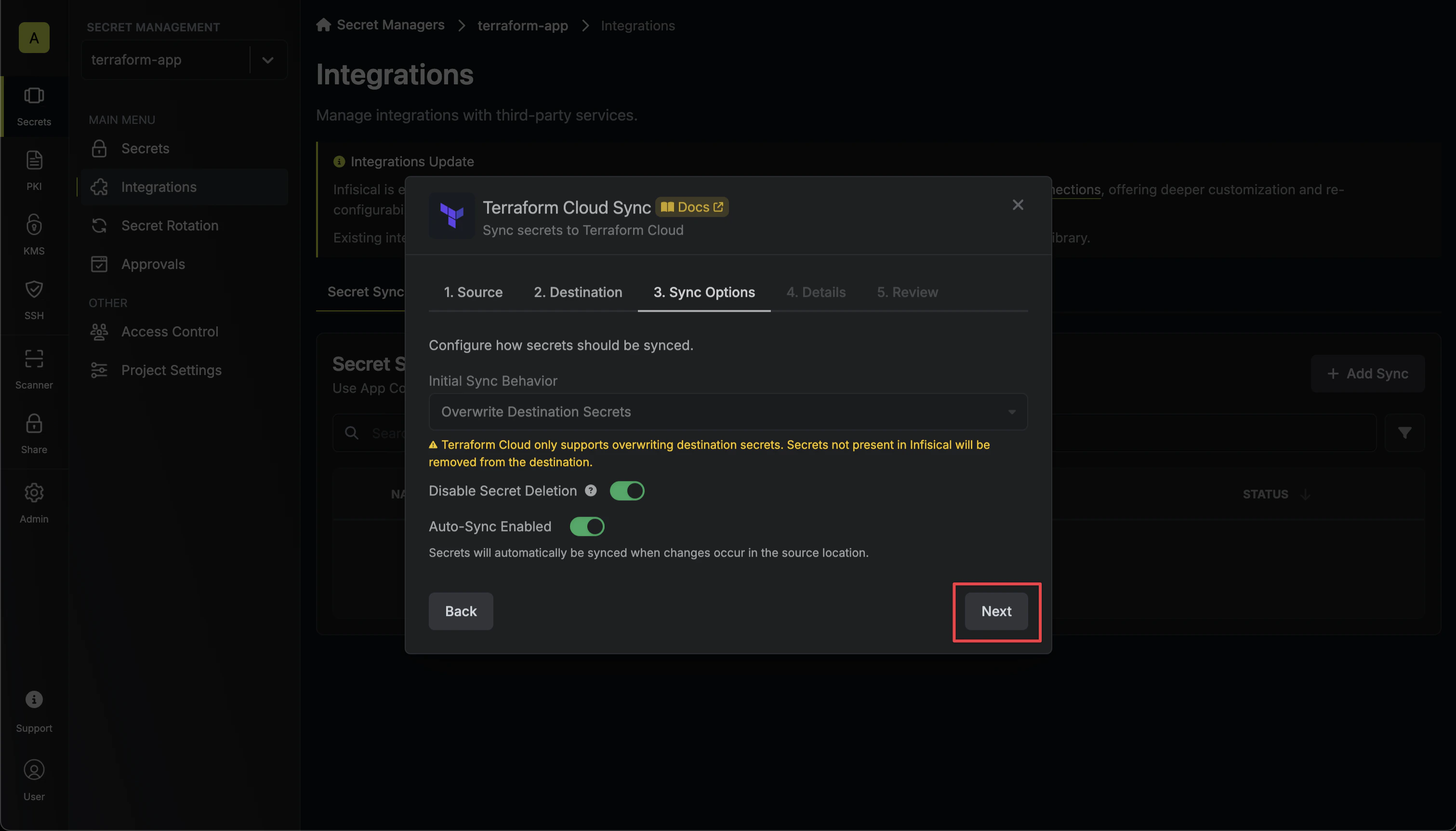The image size is (1456, 831).
Task: Expand the terraform-app project selector
Action: (x=267, y=59)
